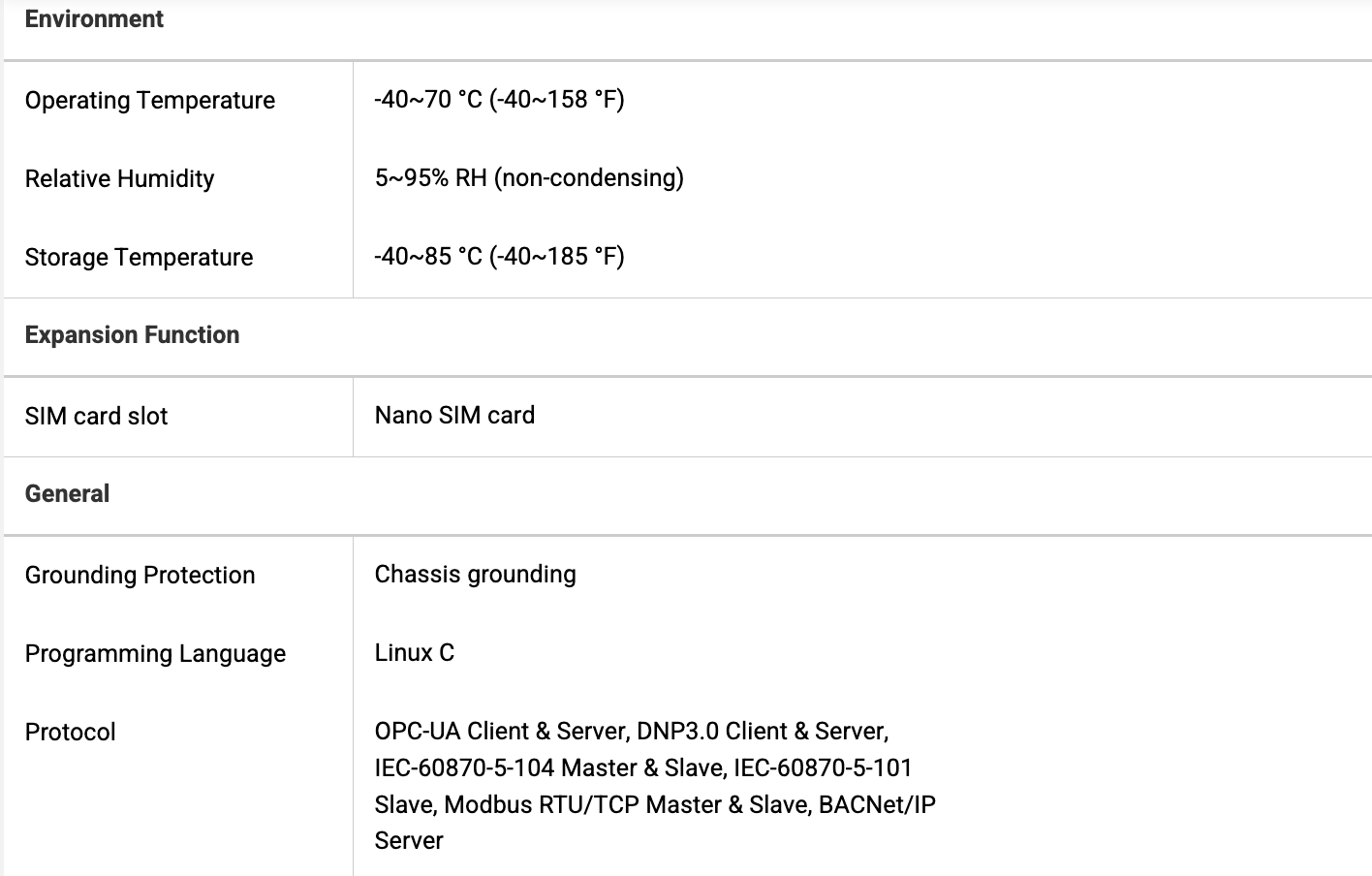Select the Protocol row label
The height and width of the screenshot is (876, 1372).
[70, 733]
